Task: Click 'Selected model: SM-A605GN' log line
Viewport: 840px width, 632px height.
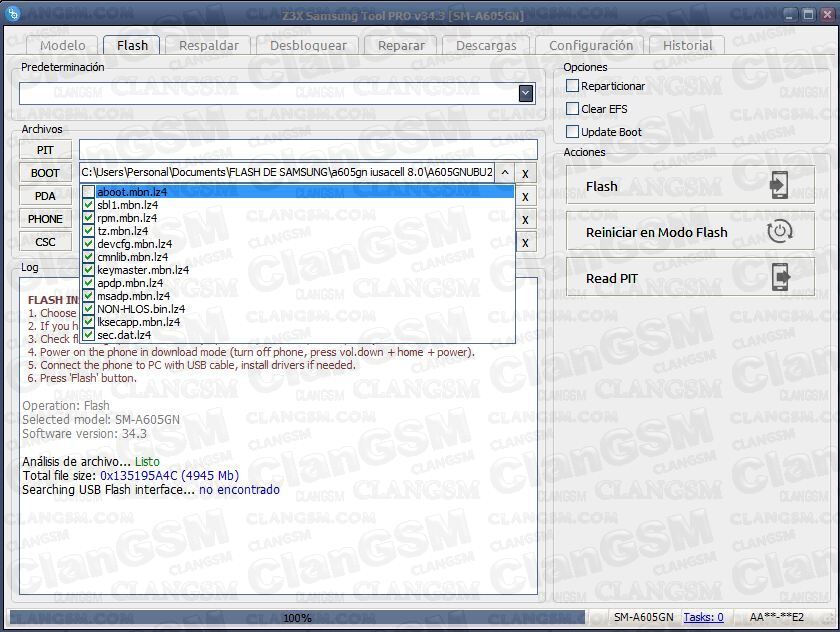Action: [101, 419]
